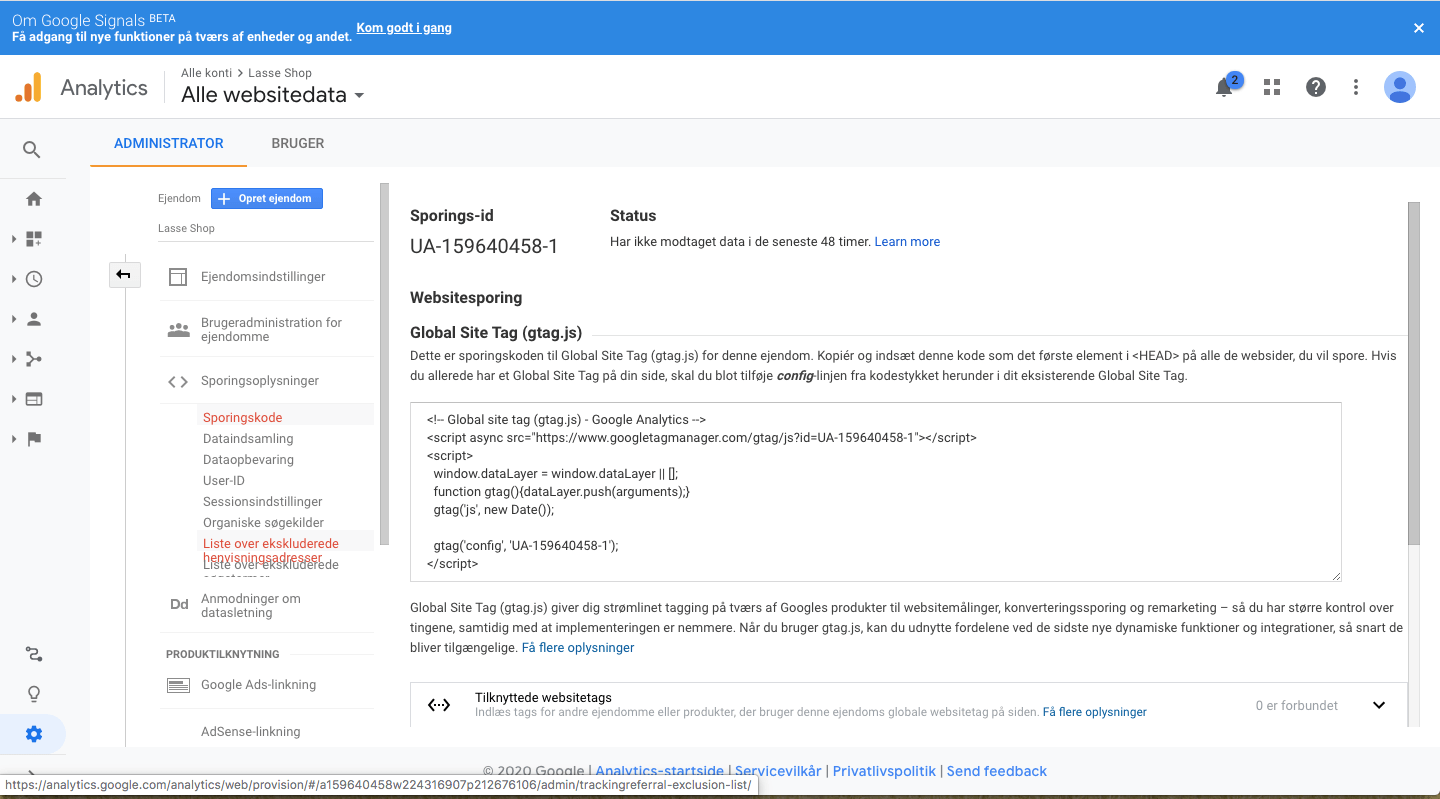Open the Alle websitedata account dropdown

(273, 95)
